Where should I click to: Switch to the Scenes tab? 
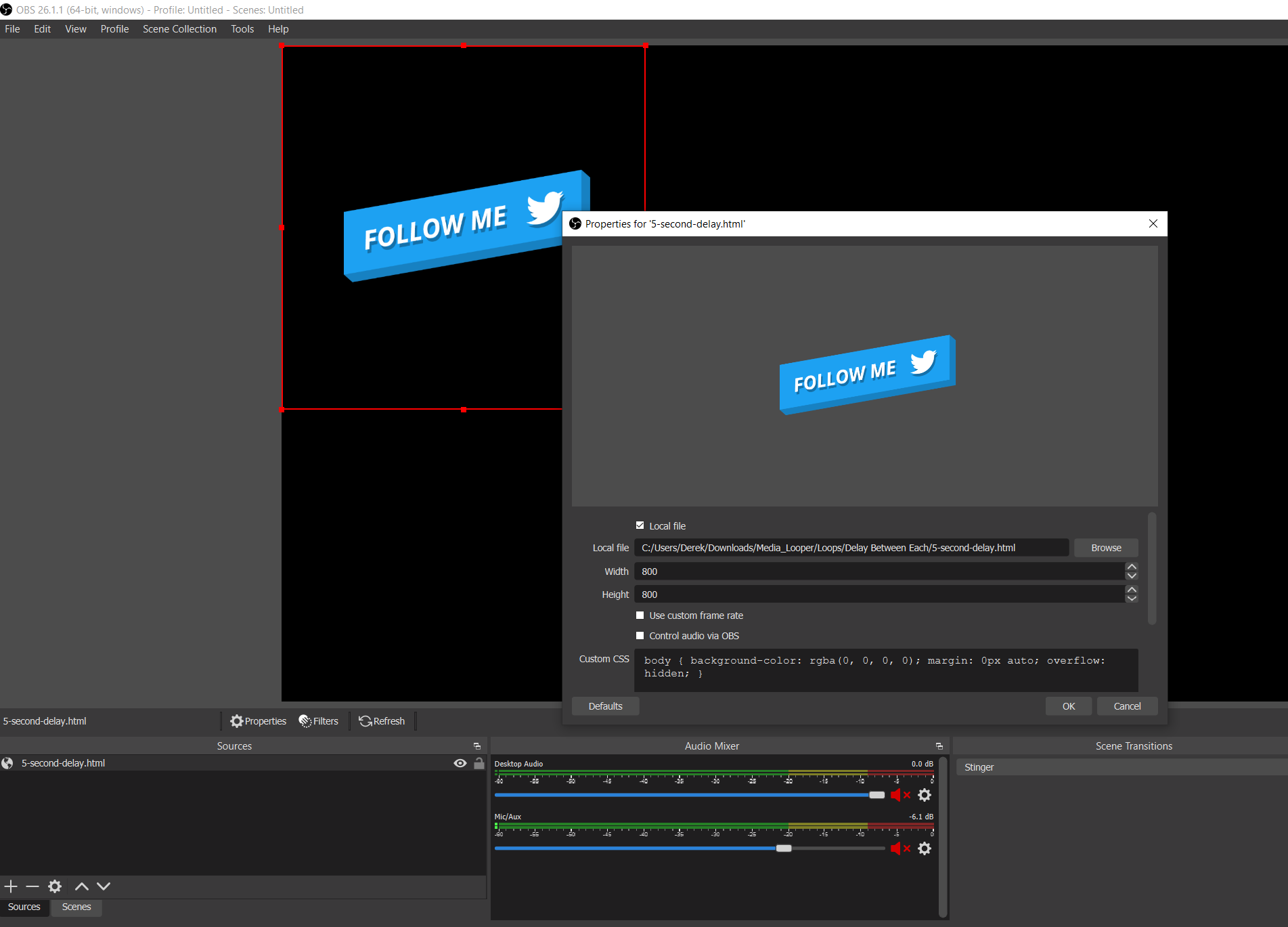pyautogui.click(x=76, y=907)
